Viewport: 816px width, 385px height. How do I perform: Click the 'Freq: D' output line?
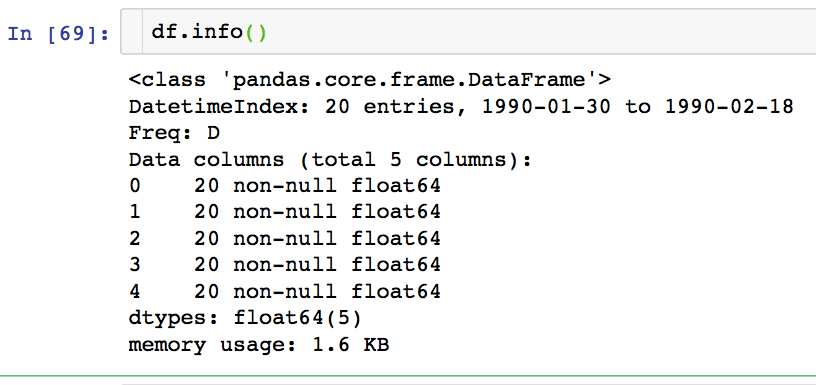pyautogui.click(x=174, y=133)
